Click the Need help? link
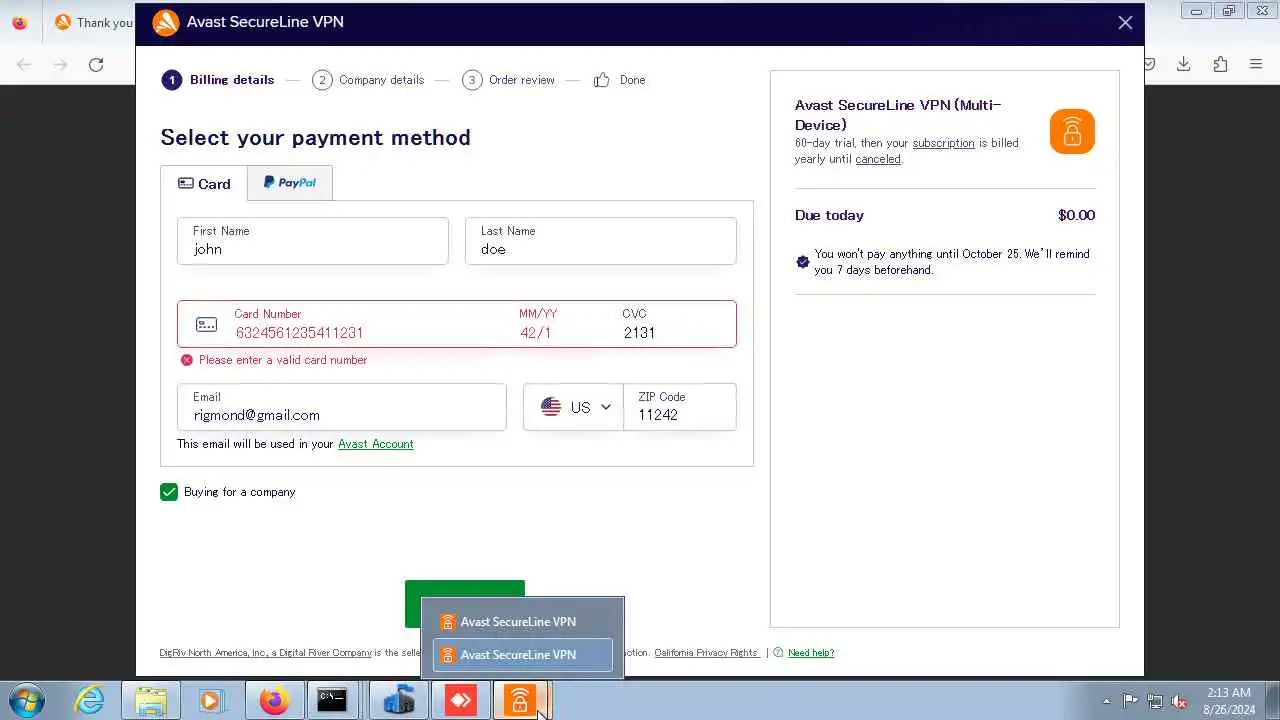This screenshot has width=1280, height=720. click(x=811, y=653)
